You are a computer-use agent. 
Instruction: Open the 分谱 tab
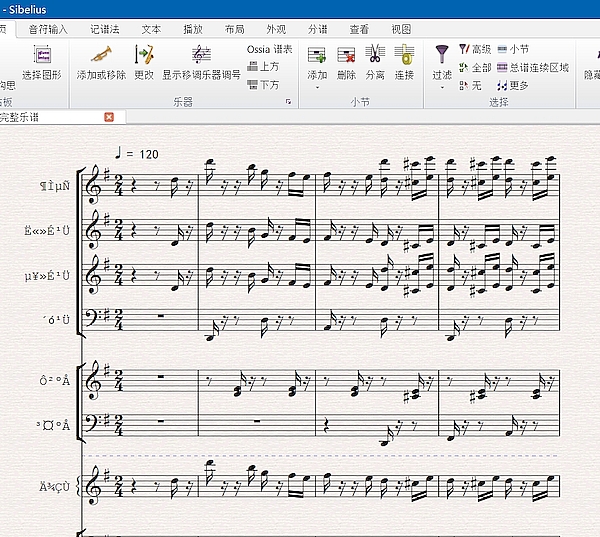tap(318, 29)
